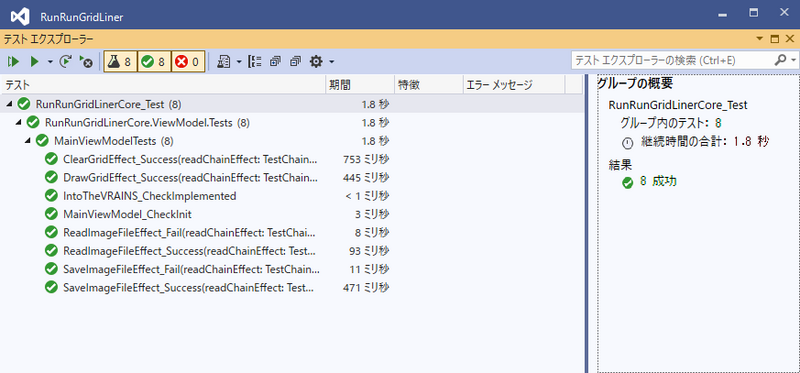
Task: Select RunRunGridLinerCore.ViewModel.Tests (8) row
Action: (291, 122)
